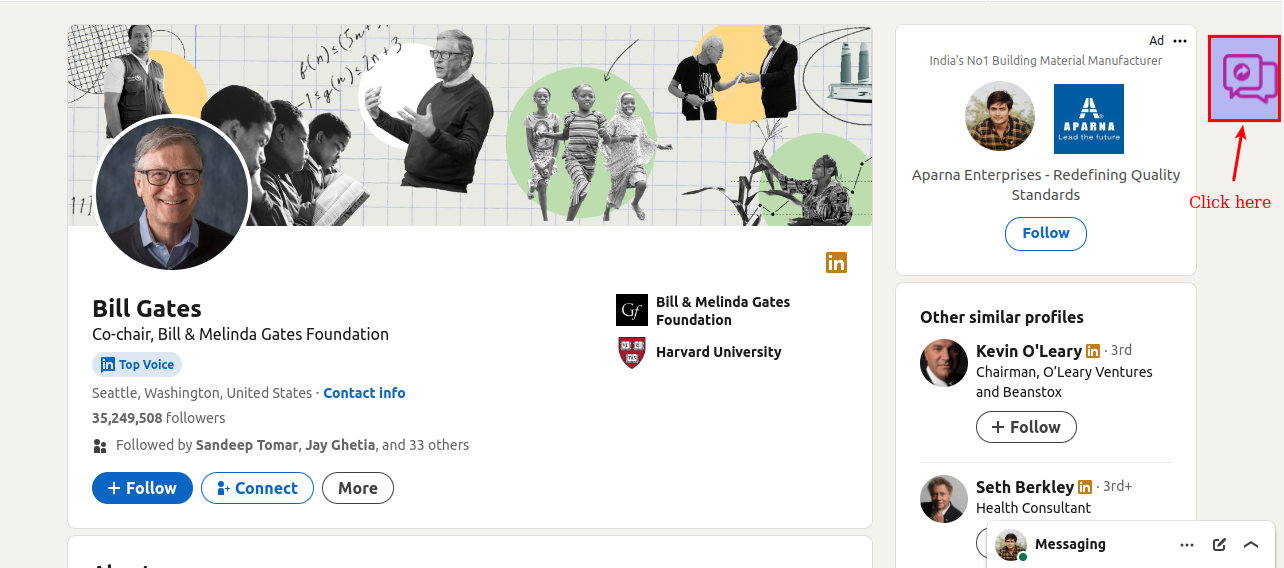Open the More actions dropdown
The image size is (1284, 568).
358,488
